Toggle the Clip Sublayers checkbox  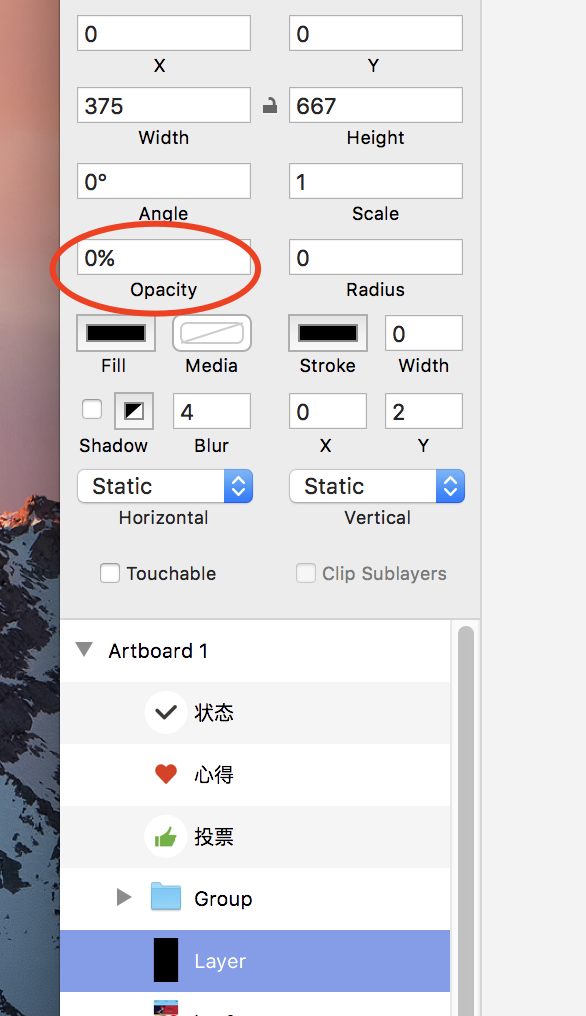[305, 573]
